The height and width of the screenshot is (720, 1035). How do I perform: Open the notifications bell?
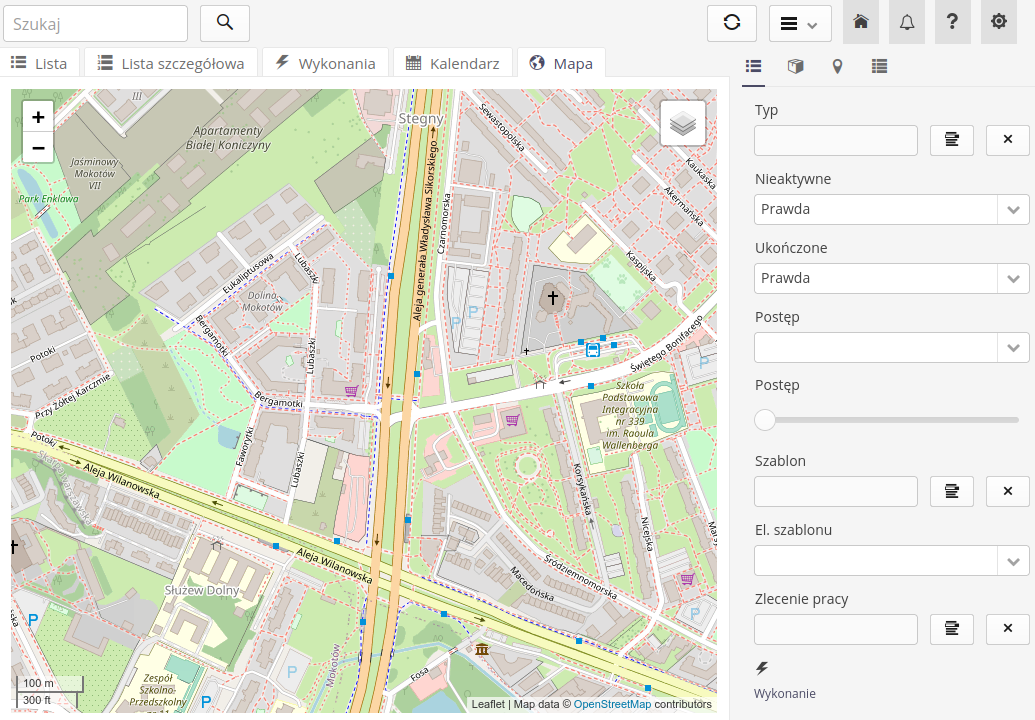[x=907, y=23]
